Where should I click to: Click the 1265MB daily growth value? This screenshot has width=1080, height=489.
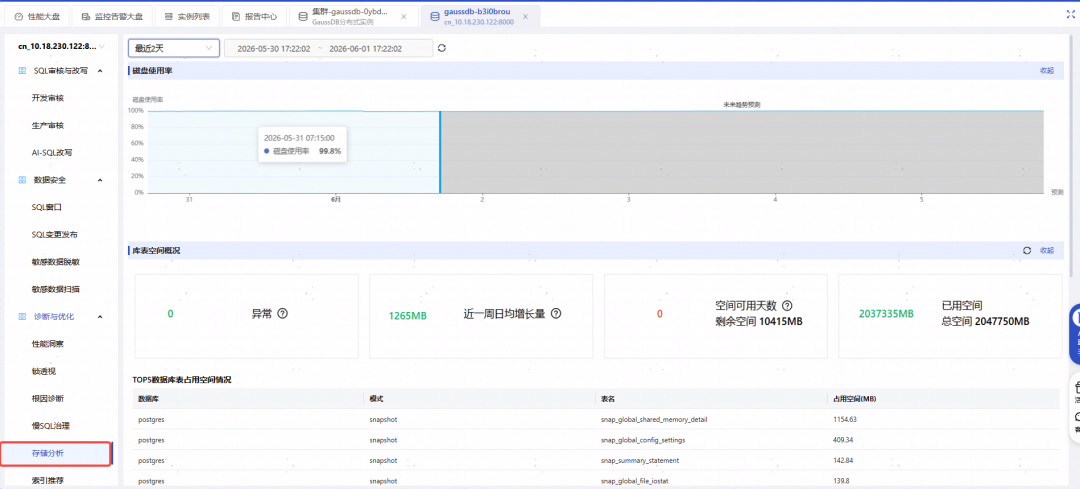pos(408,316)
